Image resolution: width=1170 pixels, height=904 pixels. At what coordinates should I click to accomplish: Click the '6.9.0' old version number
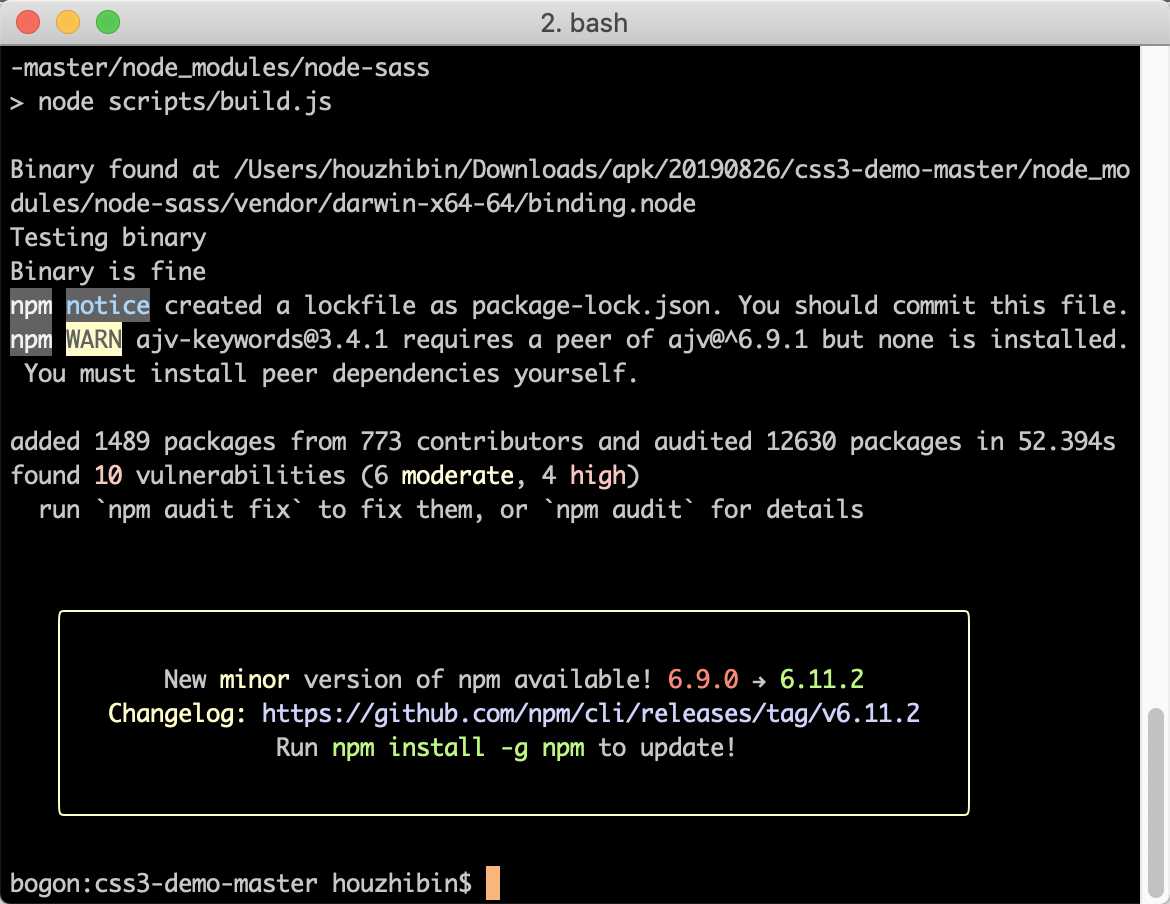pos(703,679)
